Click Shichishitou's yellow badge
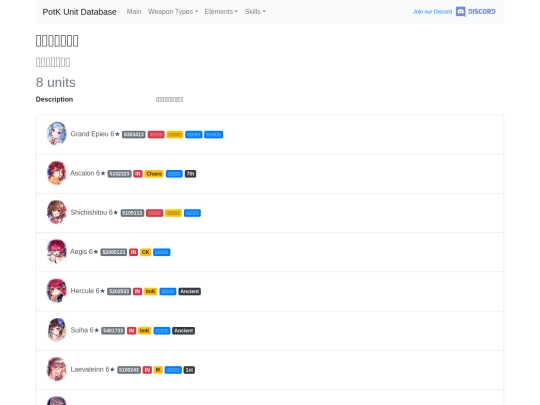 (173, 213)
